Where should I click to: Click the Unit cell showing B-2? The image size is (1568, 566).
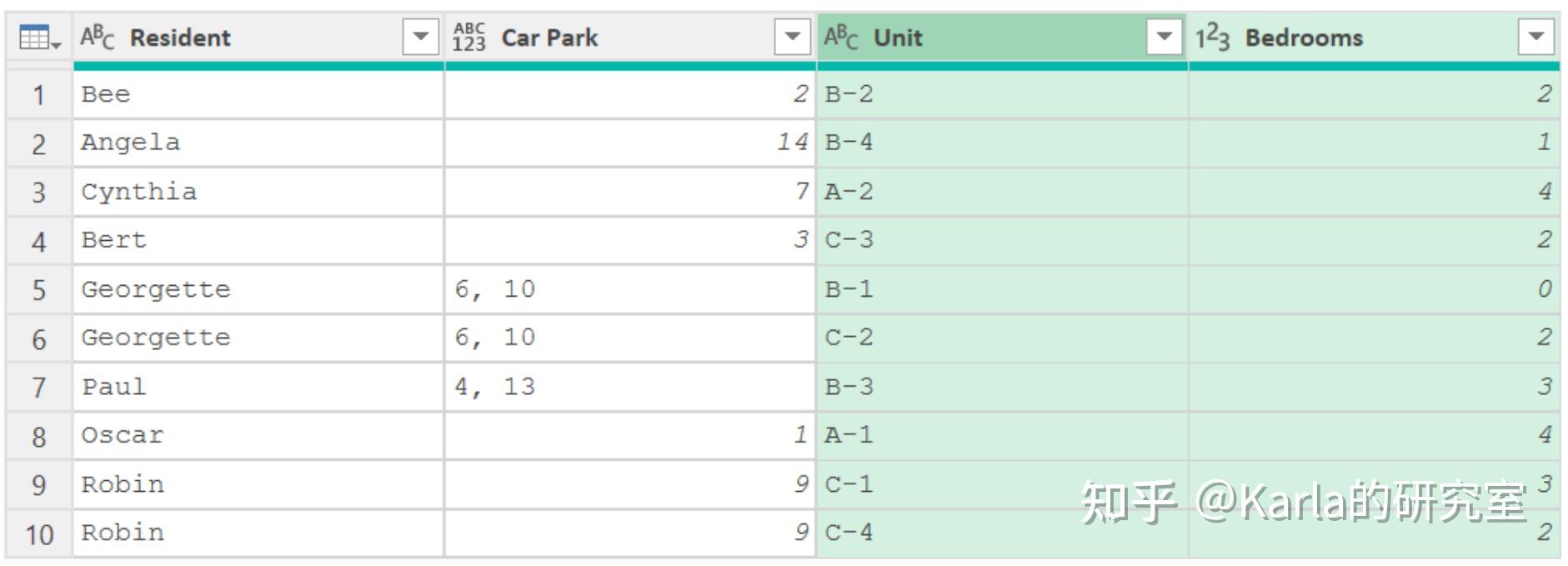(1002, 94)
